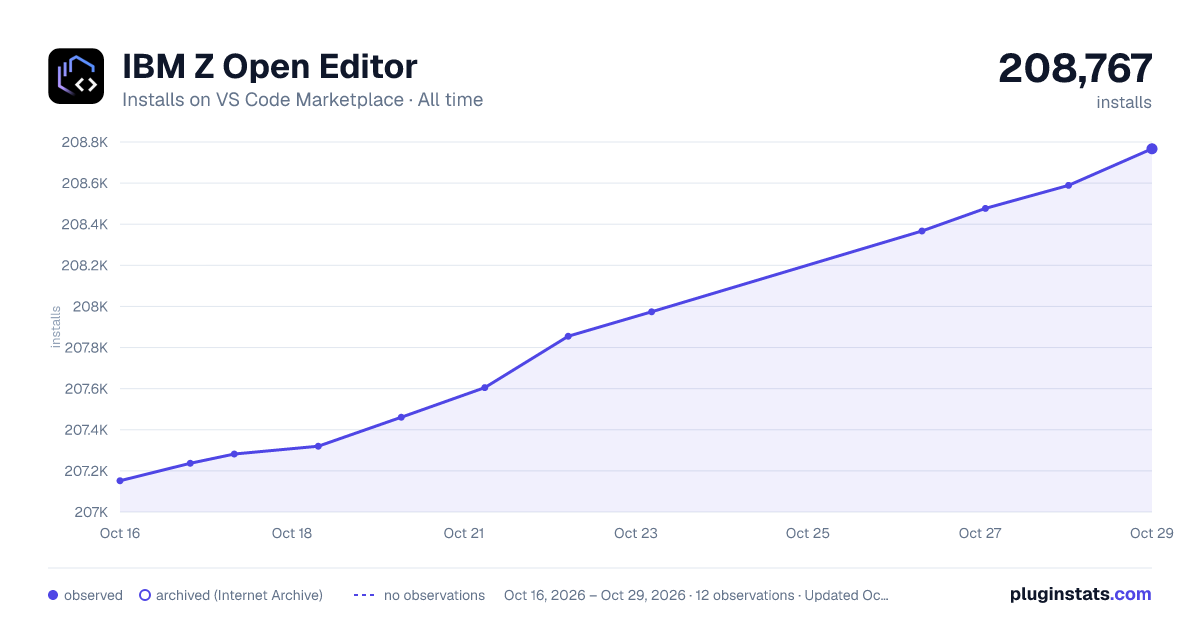Screen dimensions: 1200x630
Task: Click the 'observed' legend dot
Action: 53,595
